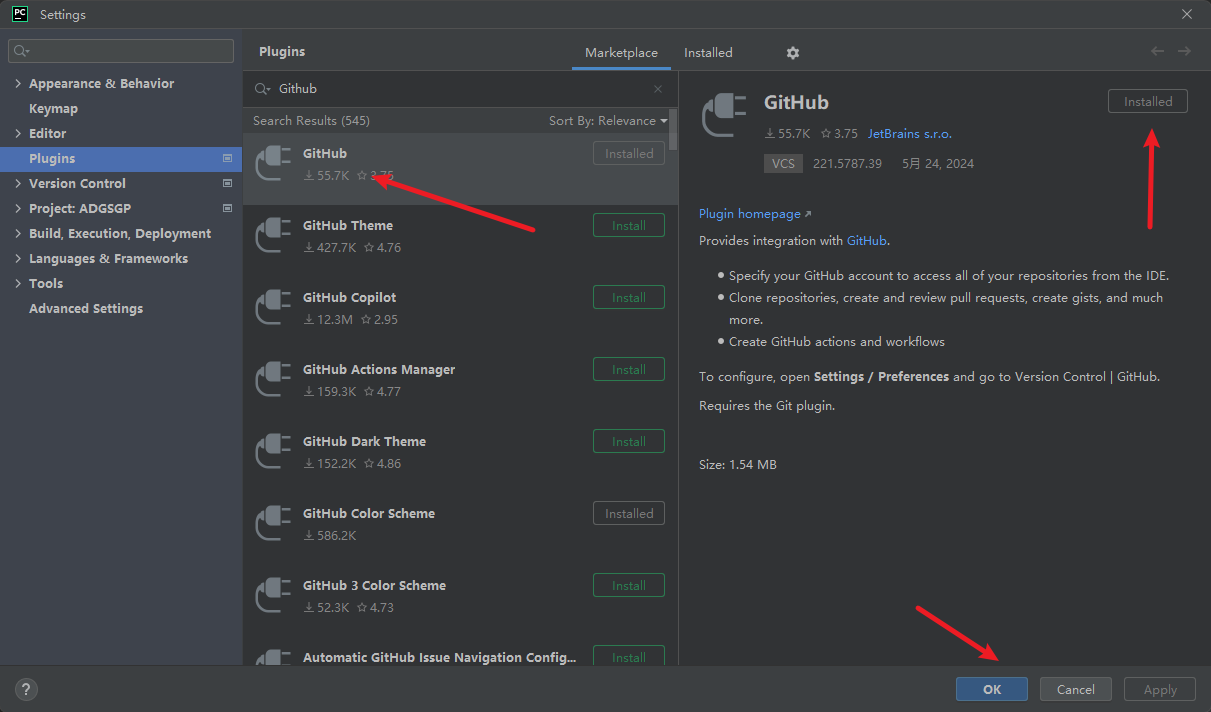1211x712 pixels.
Task: Select Keymap in settings tree
Action: 121,109
